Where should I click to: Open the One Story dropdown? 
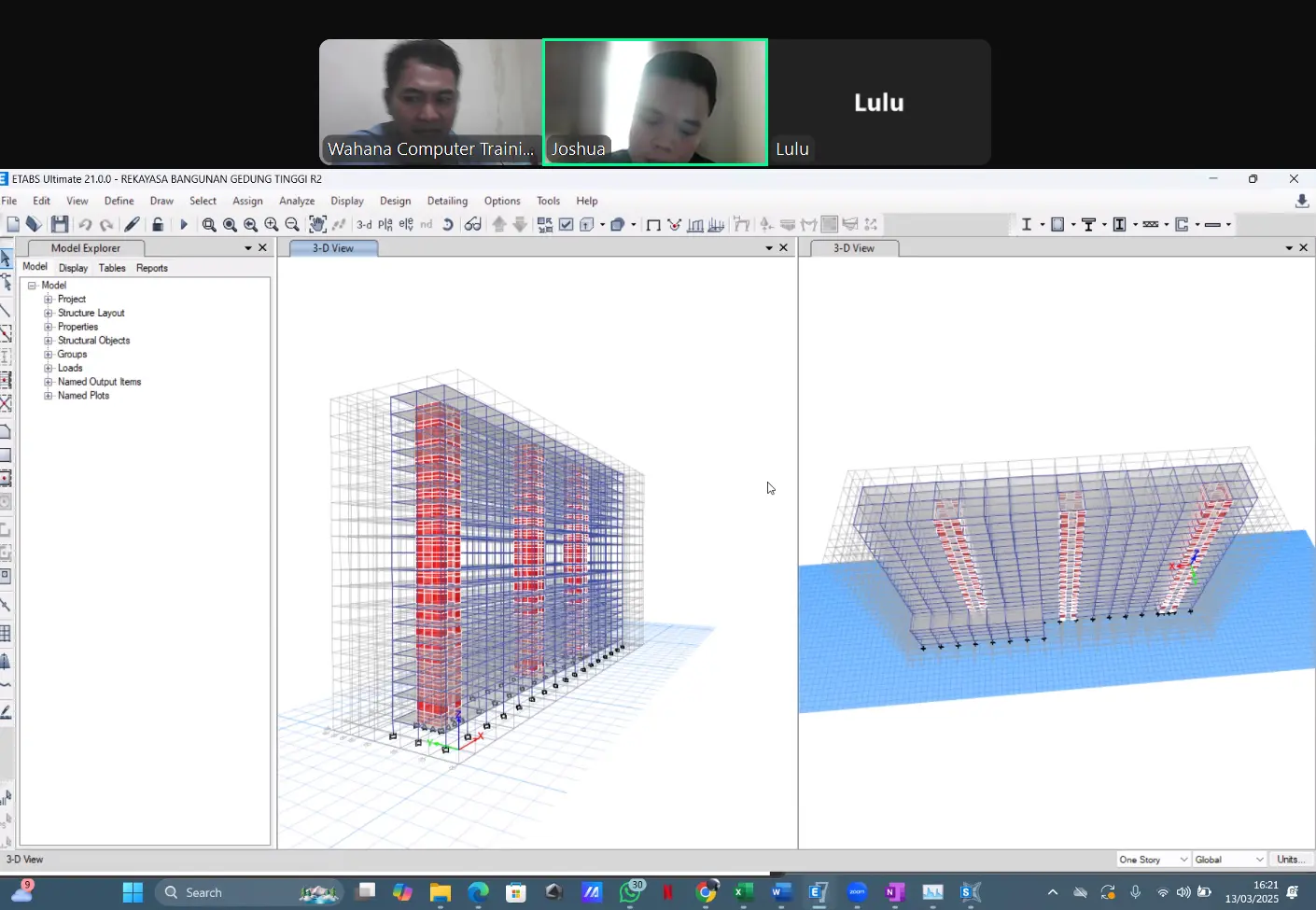click(1154, 860)
